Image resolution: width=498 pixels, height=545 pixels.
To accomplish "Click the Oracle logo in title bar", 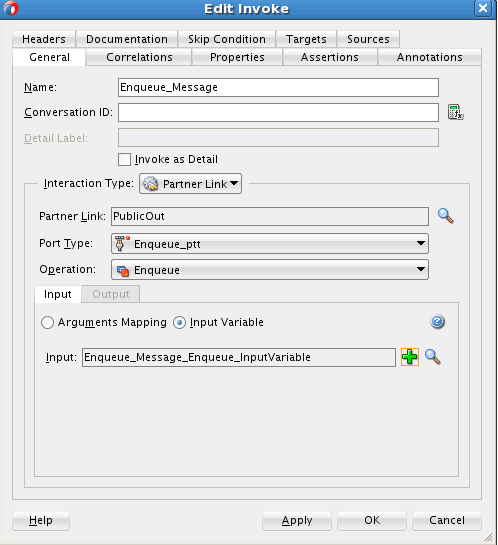I will (10, 8).
